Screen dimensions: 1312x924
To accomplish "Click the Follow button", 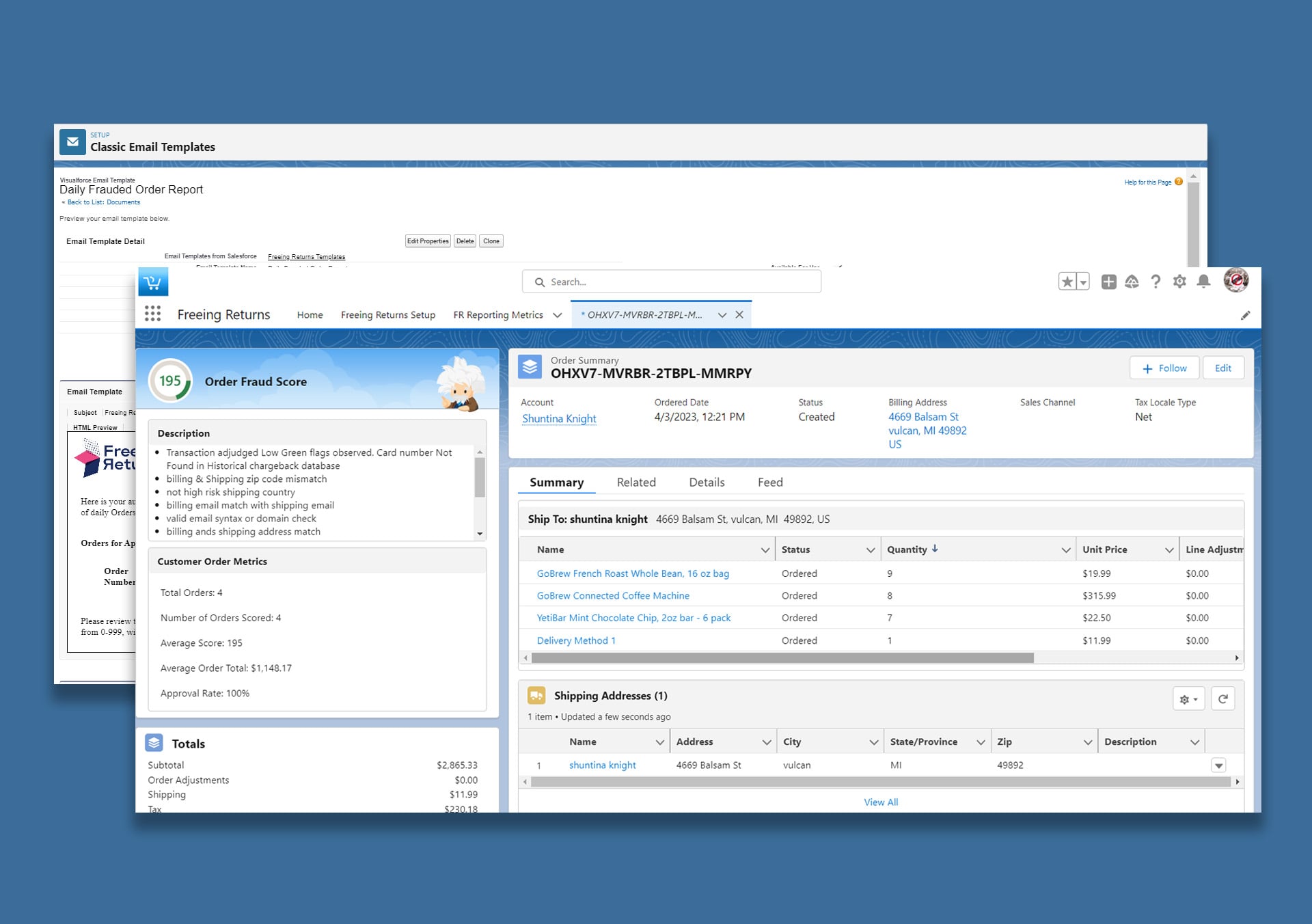I will [1164, 368].
